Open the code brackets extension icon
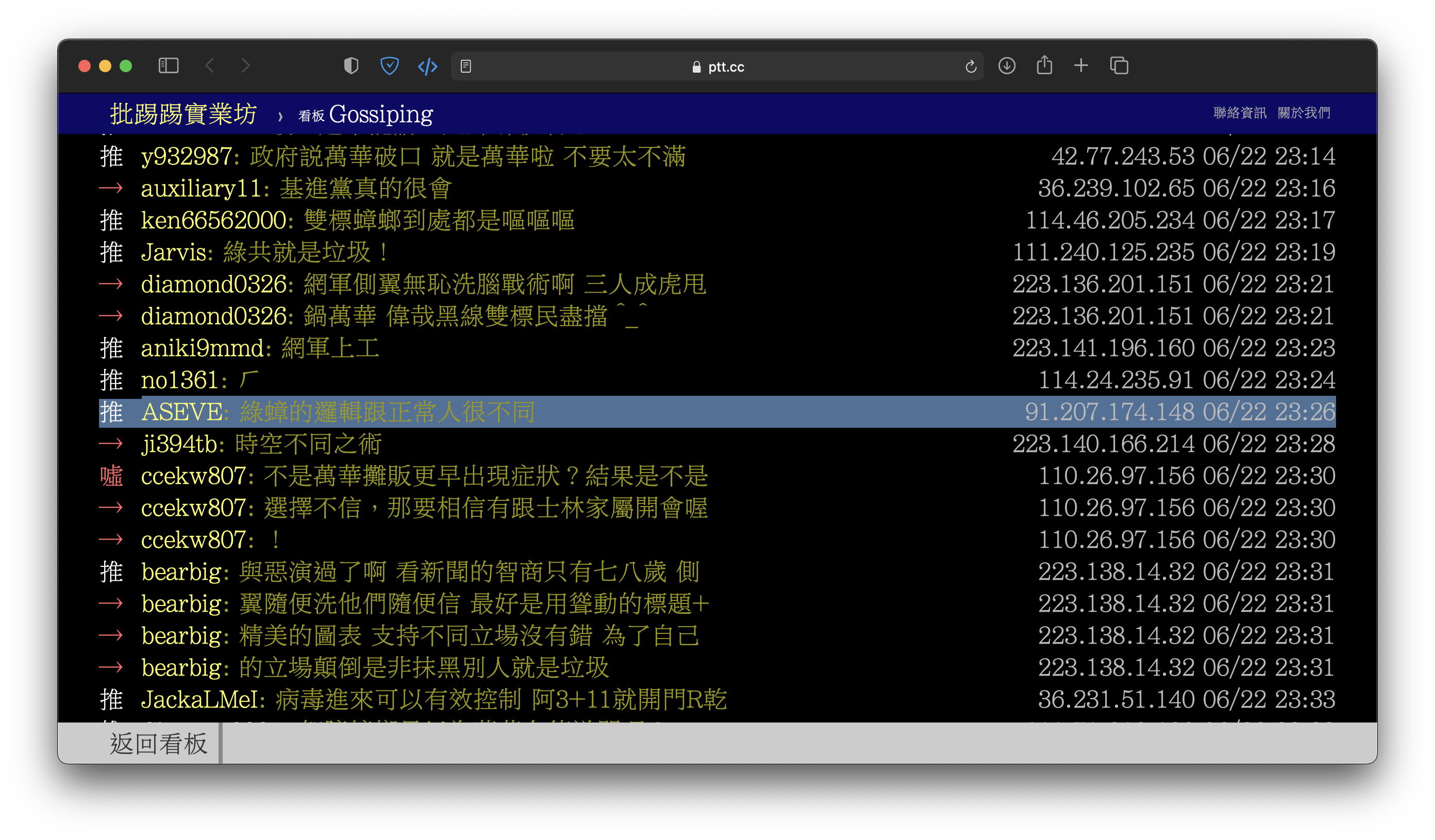Image resolution: width=1435 pixels, height=840 pixels. click(428, 66)
